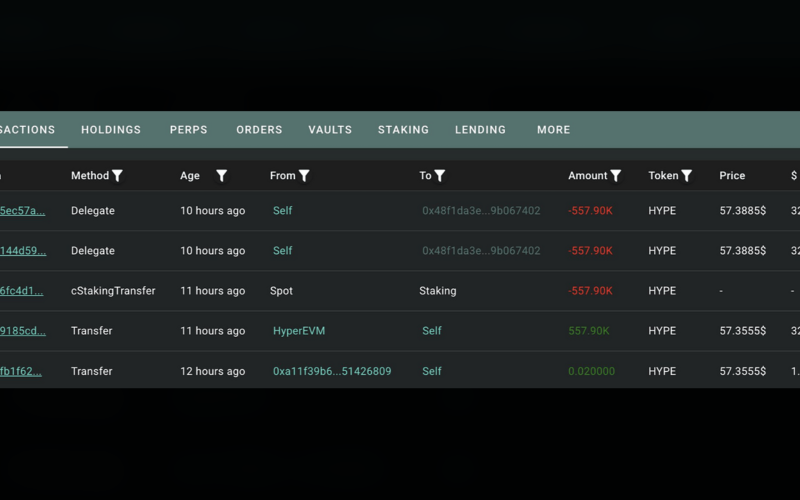Click the Price column header

(x=732, y=176)
